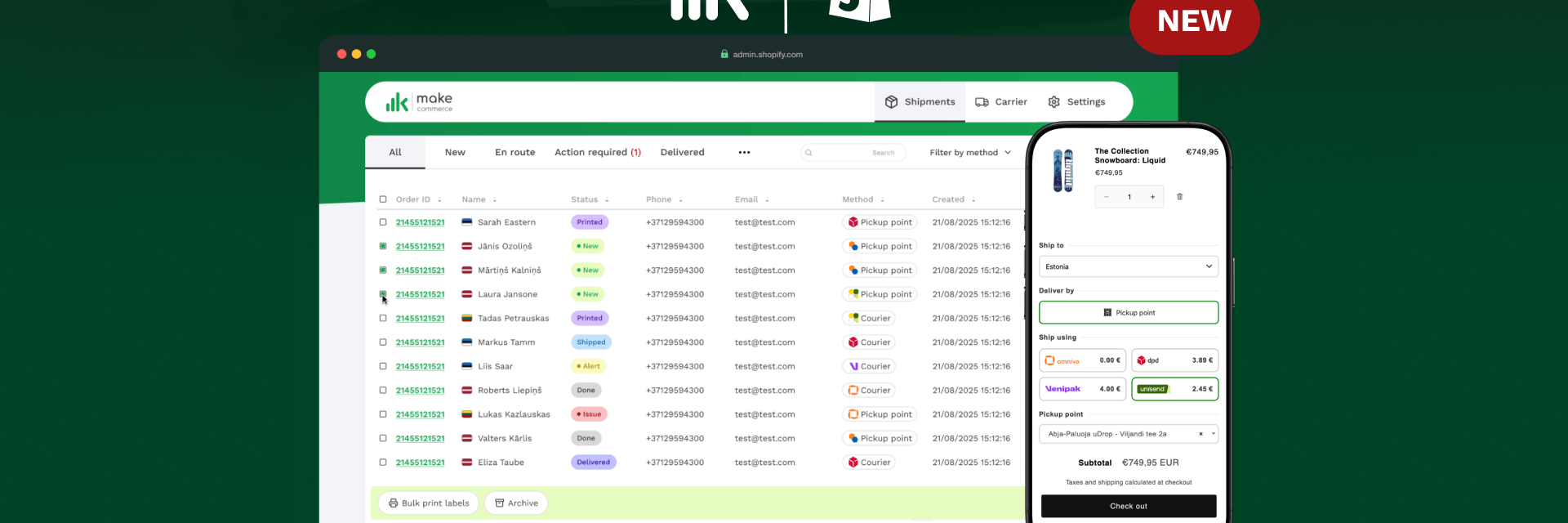Click Estonia flag next to Markus Tamm
The width and height of the screenshot is (1568, 523).
tap(467, 342)
